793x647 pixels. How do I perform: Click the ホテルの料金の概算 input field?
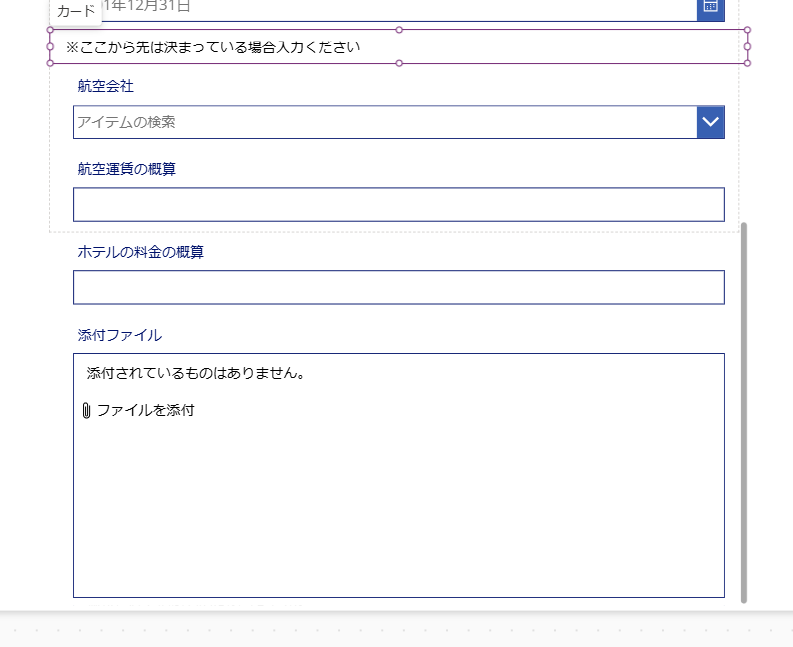pos(399,287)
